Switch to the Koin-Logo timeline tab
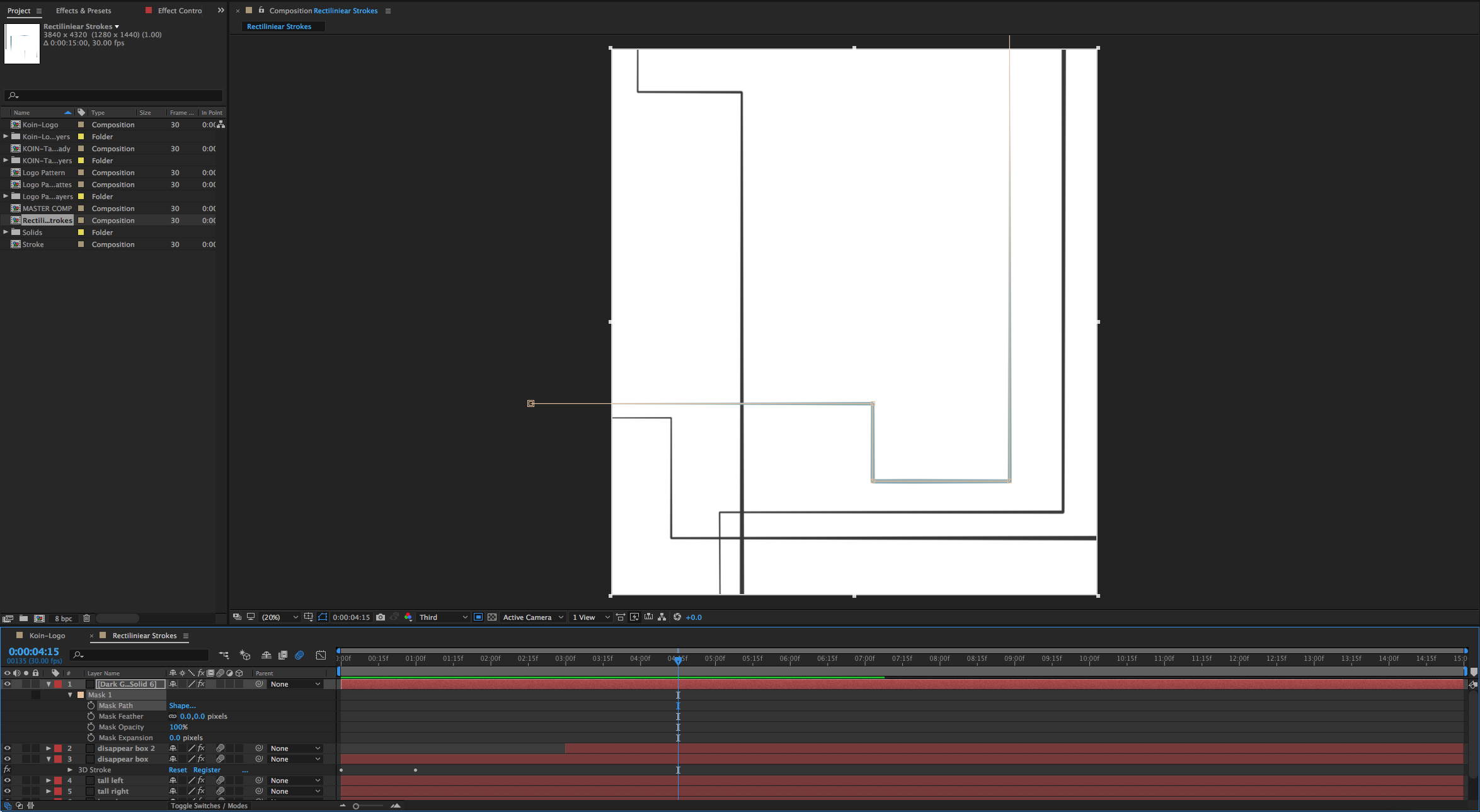Image resolution: width=1480 pixels, height=812 pixels. pos(47,636)
